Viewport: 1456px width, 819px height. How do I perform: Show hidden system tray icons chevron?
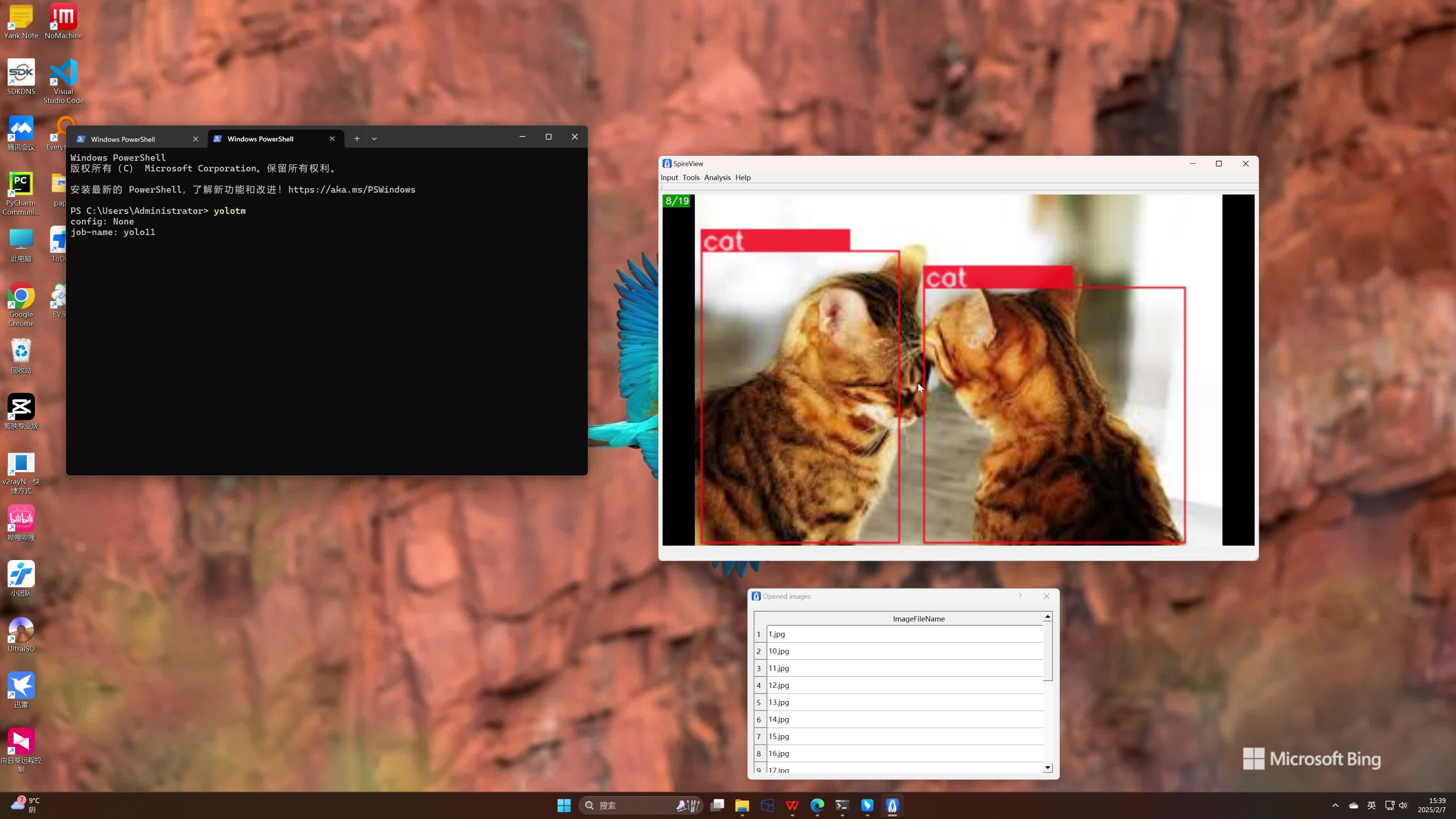pos(1335,805)
